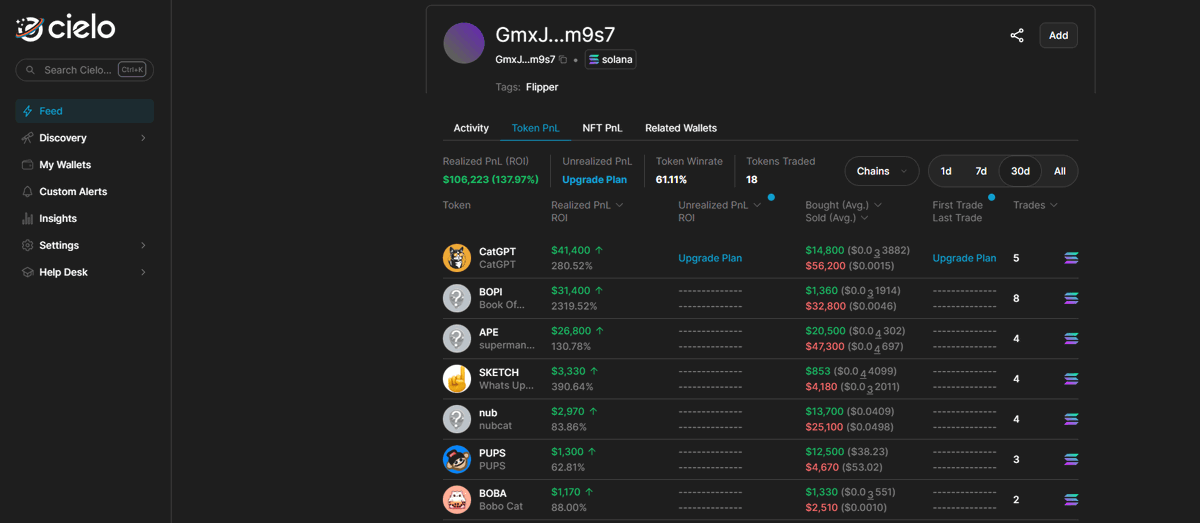Image resolution: width=1200 pixels, height=523 pixels.
Task: Switch to the Related Wallets tab
Action: pyautogui.click(x=681, y=128)
